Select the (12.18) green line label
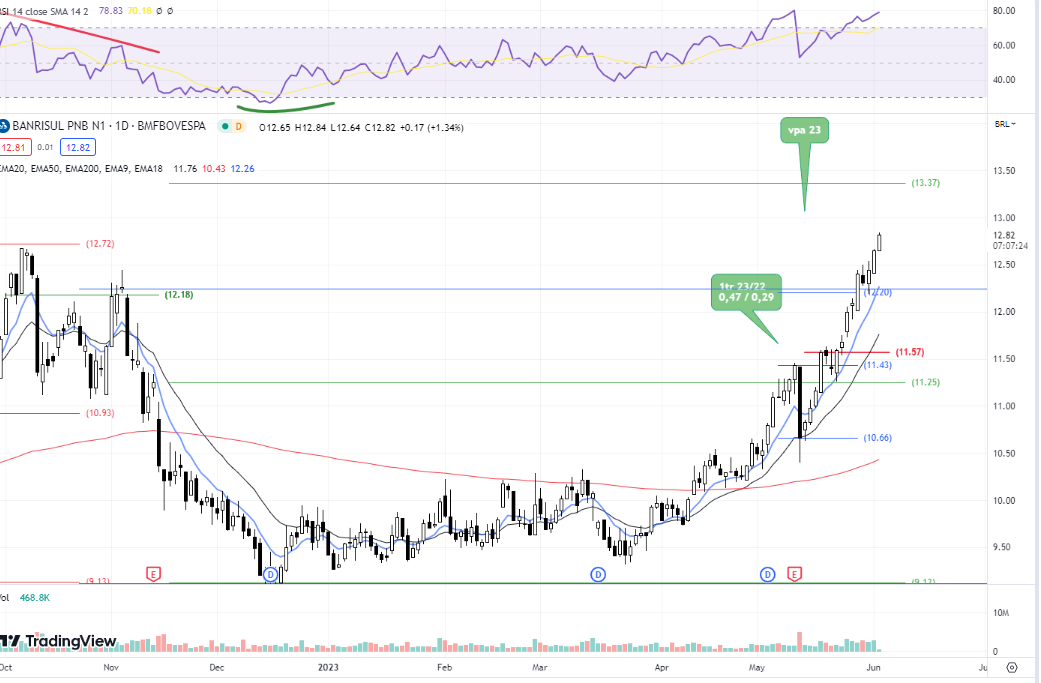 [x=179, y=295]
